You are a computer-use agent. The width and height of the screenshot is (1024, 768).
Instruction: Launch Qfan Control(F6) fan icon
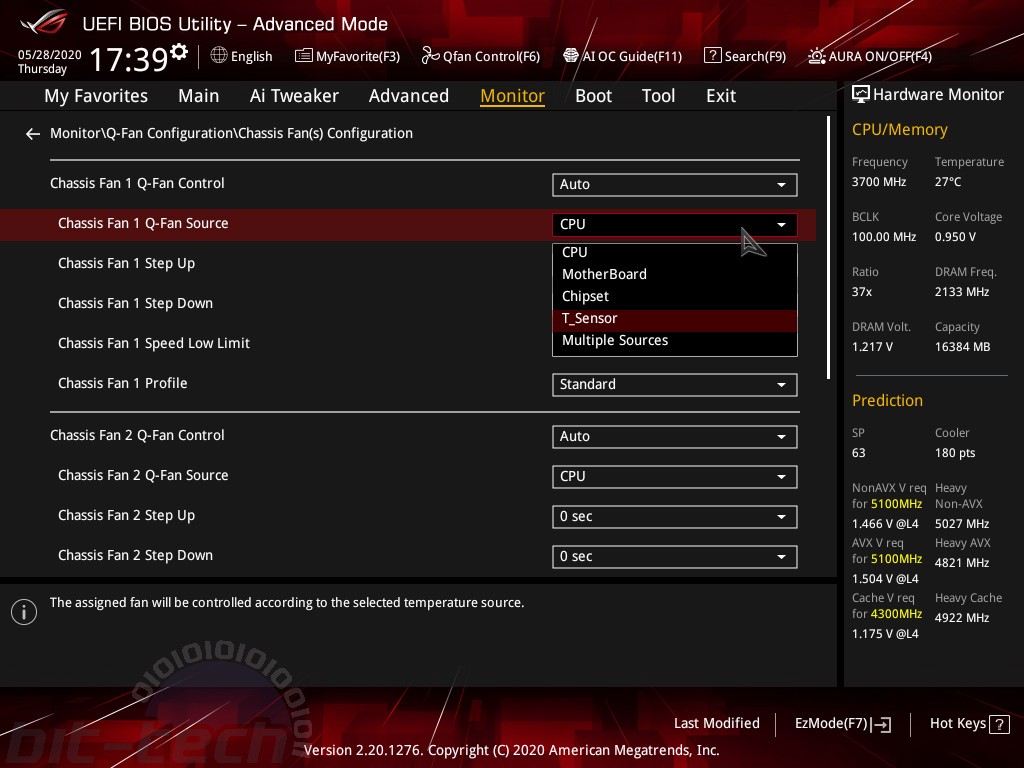tap(430, 56)
